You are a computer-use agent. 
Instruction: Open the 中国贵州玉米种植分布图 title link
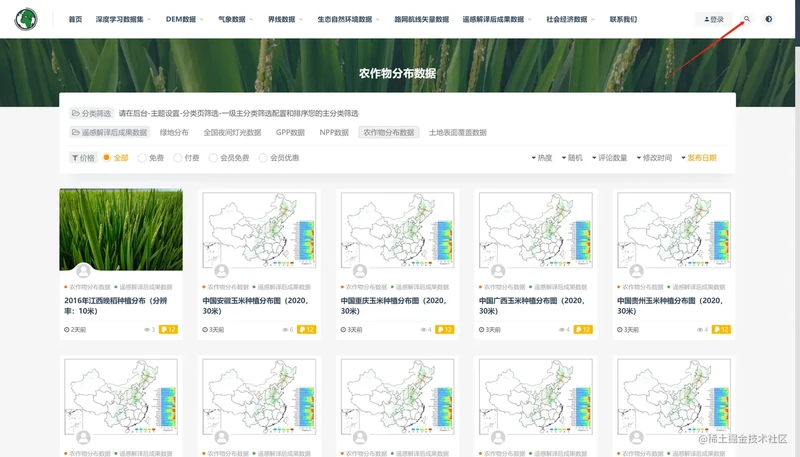[x=670, y=306]
